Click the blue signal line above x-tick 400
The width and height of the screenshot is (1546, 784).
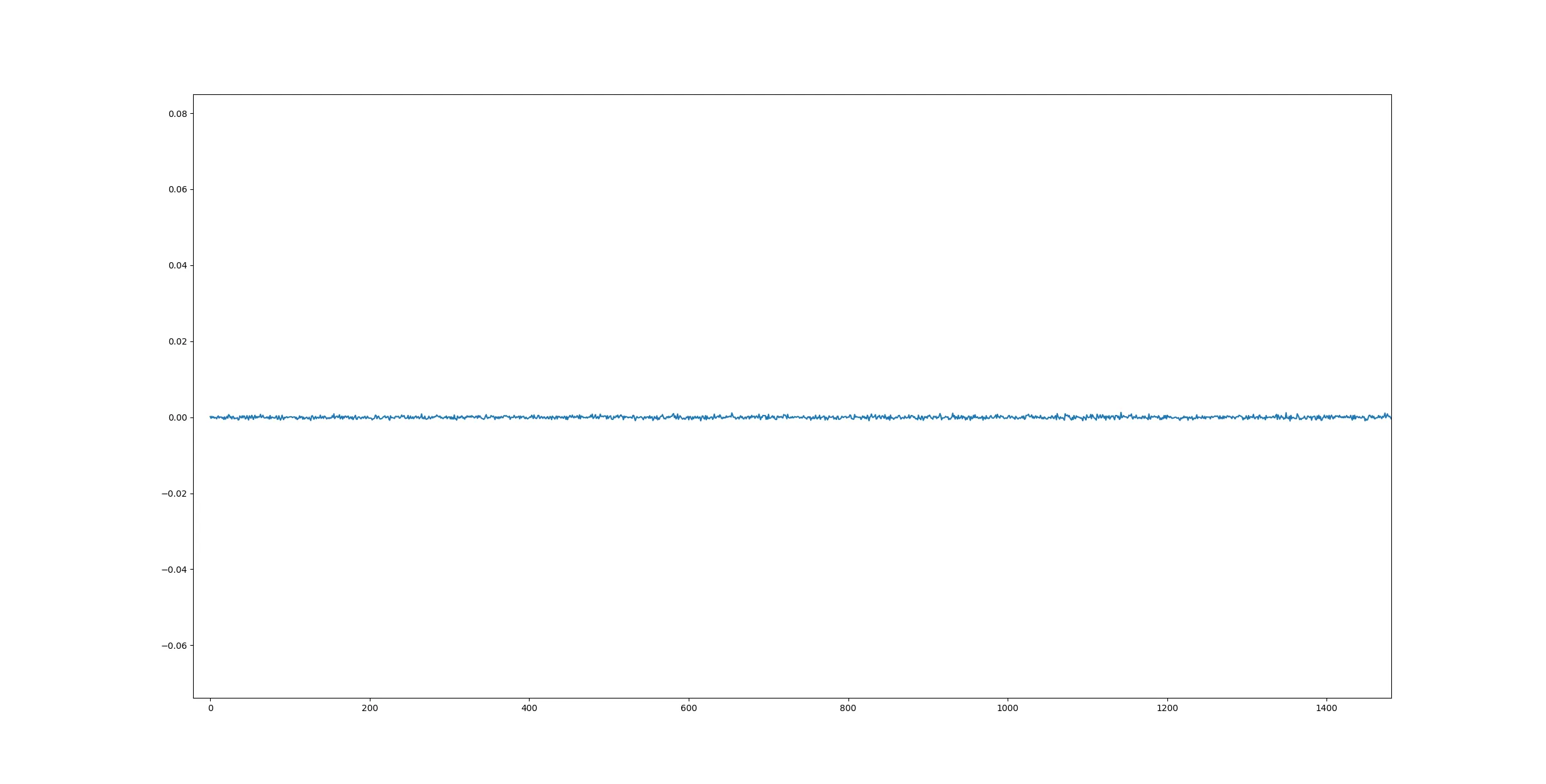(x=530, y=417)
